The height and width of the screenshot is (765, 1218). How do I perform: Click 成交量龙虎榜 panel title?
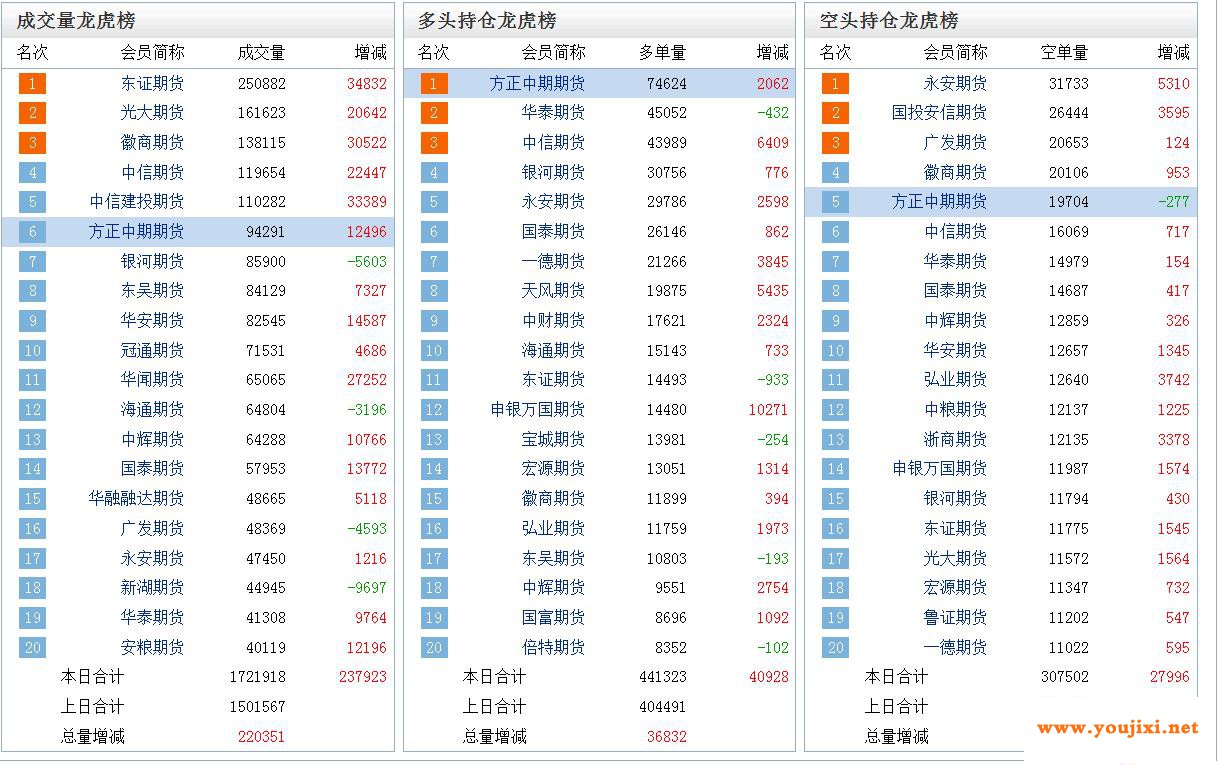(76, 21)
